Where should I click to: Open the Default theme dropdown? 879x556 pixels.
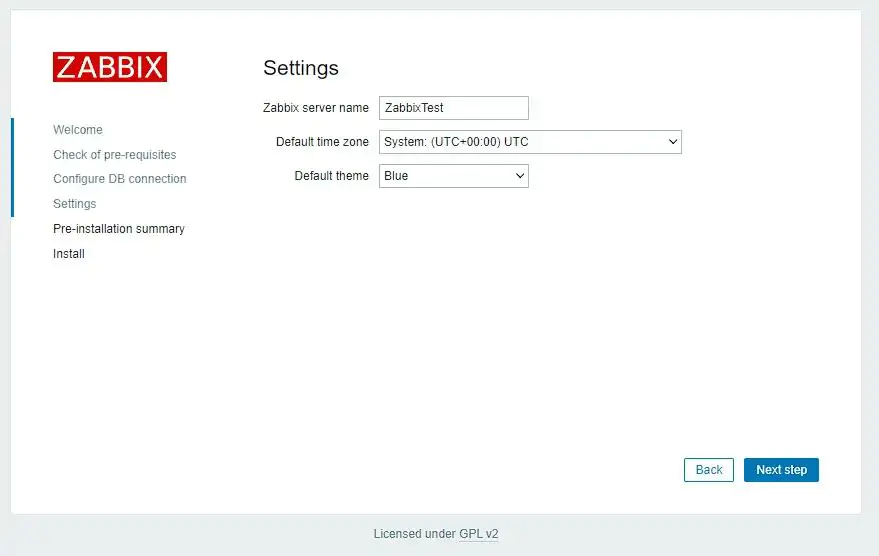[454, 176]
